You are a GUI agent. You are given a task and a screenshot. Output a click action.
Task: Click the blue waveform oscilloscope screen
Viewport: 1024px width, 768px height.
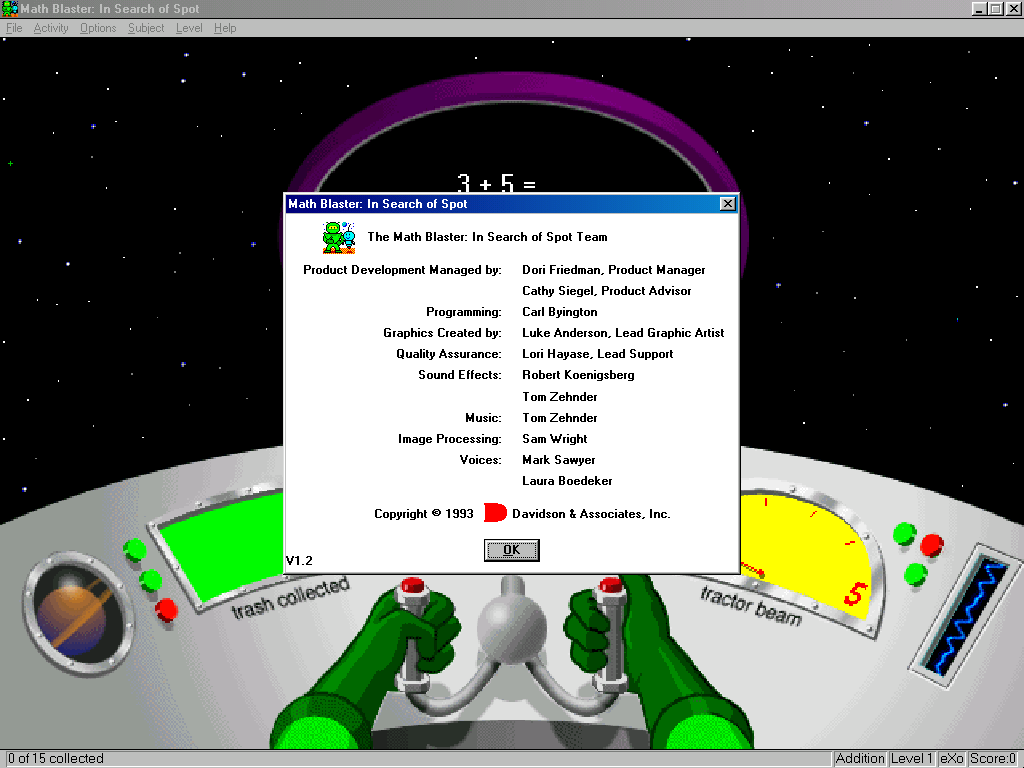[x=965, y=615]
